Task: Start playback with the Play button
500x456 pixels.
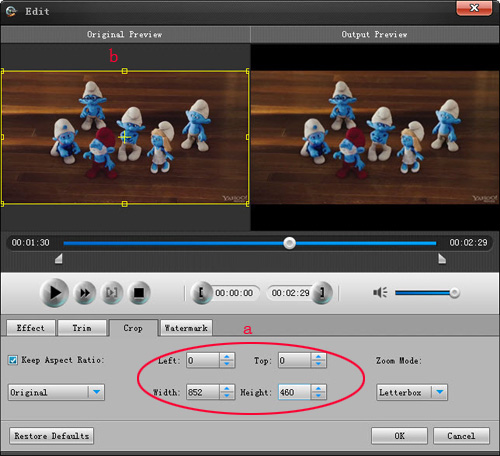Action: [x=54, y=293]
